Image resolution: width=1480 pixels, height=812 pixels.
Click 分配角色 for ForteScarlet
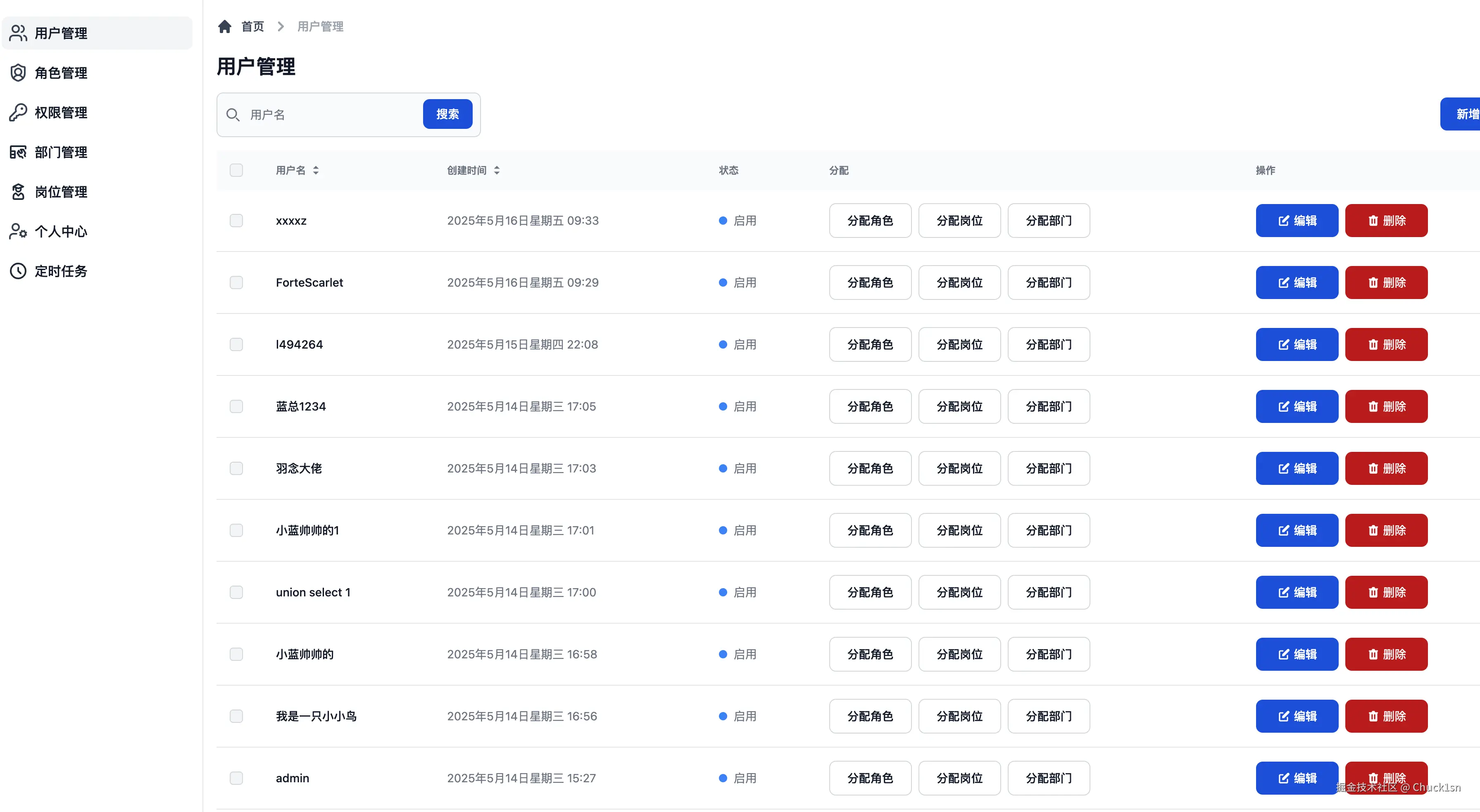coord(870,283)
